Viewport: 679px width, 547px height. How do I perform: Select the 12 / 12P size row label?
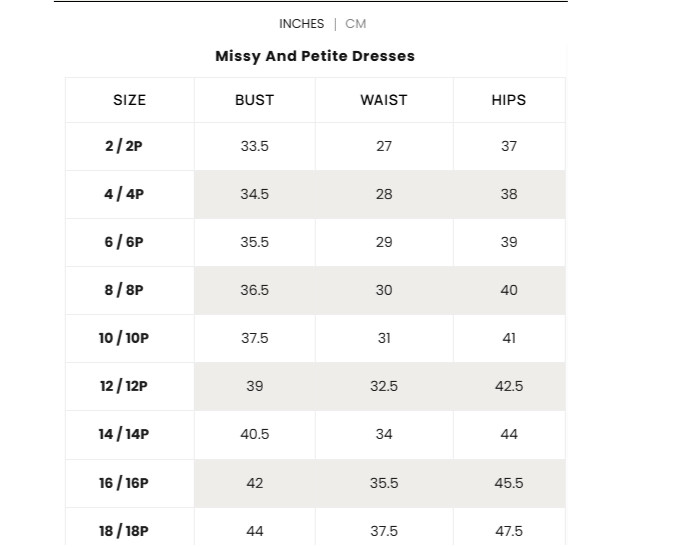click(x=124, y=386)
